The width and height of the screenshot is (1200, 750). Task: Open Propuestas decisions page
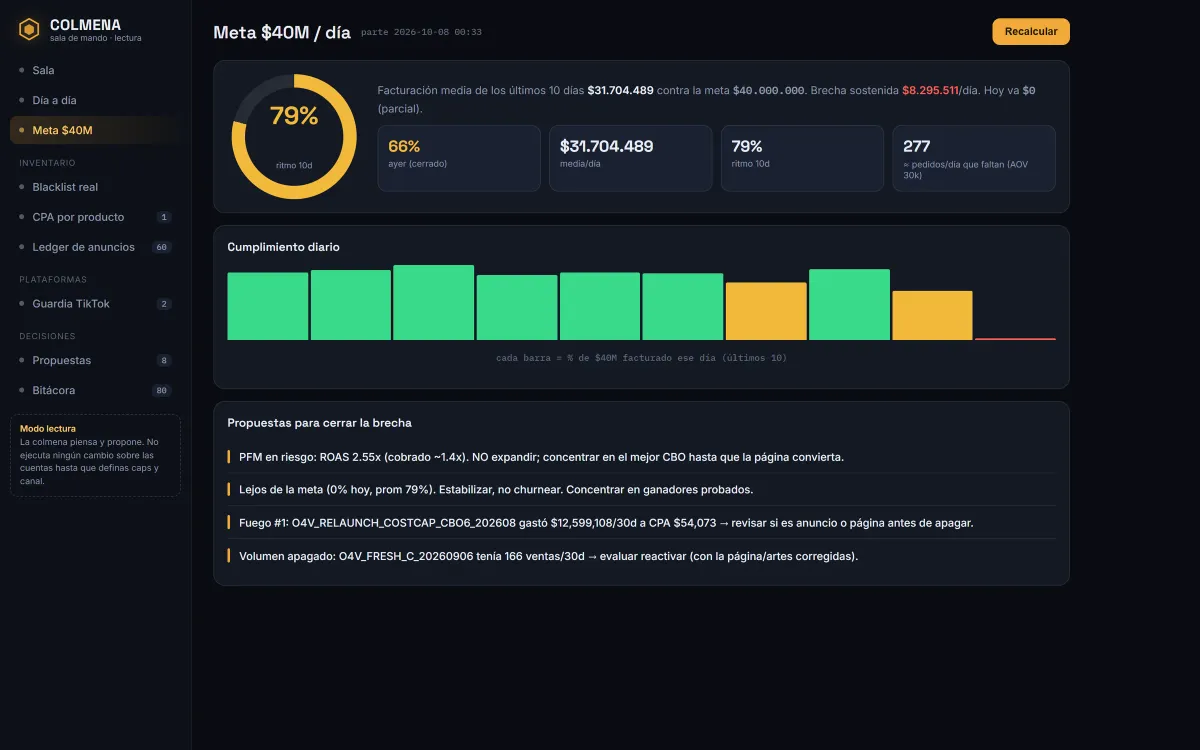[95, 360]
